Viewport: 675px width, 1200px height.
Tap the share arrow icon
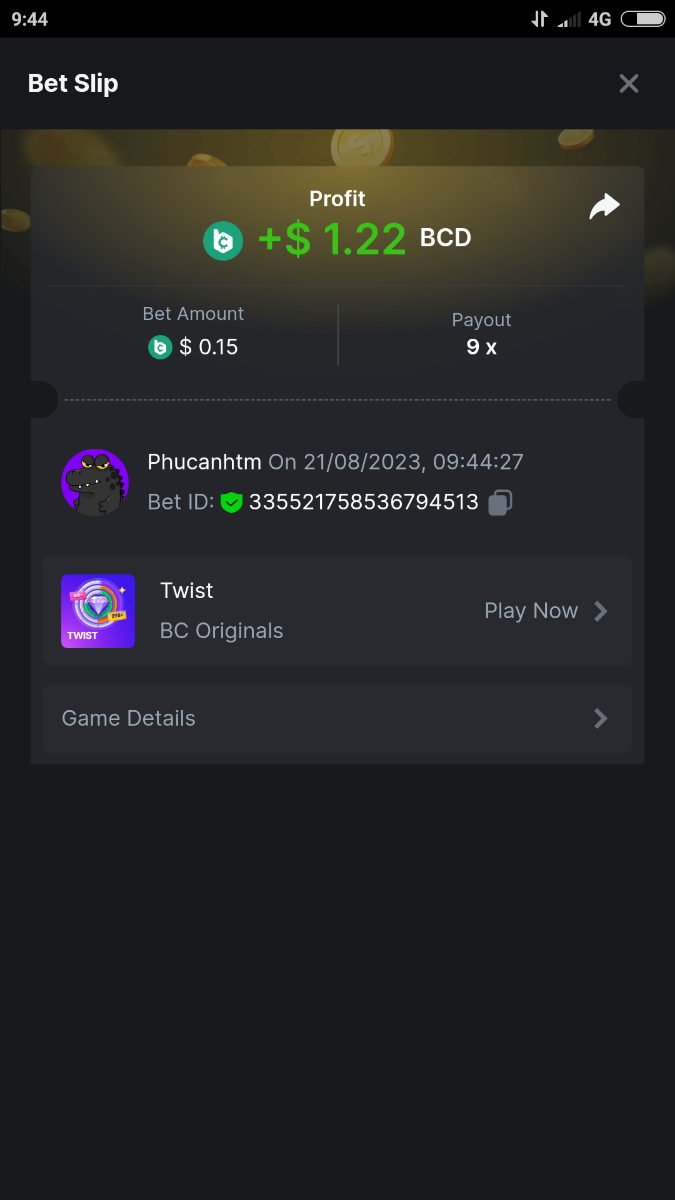(604, 207)
